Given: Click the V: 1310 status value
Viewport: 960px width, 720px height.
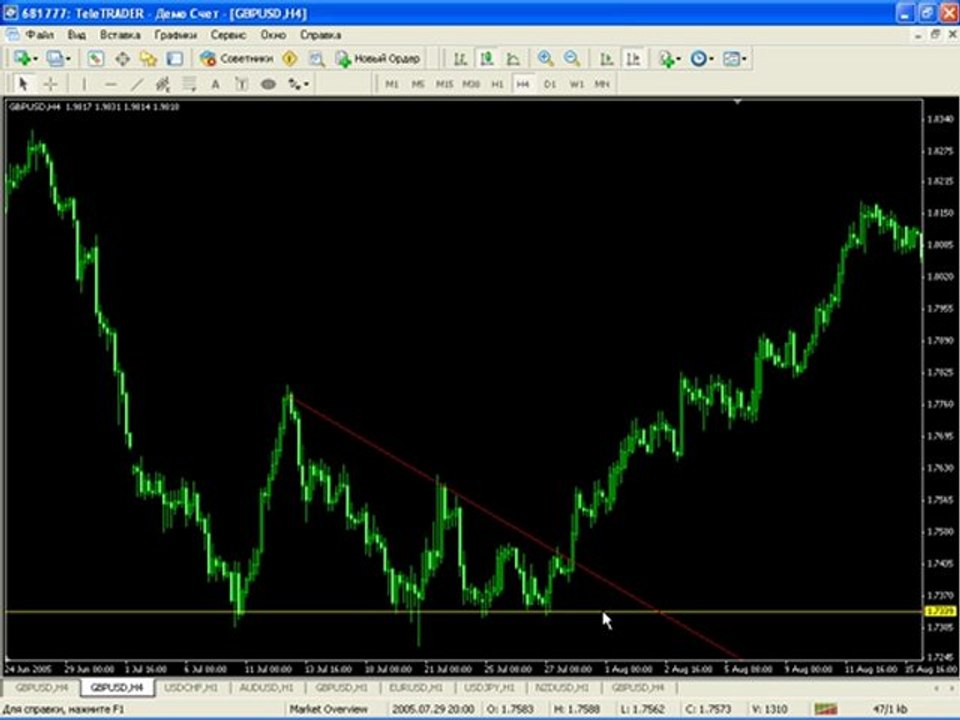Looking at the screenshot, I should click(x=770, y=709).
